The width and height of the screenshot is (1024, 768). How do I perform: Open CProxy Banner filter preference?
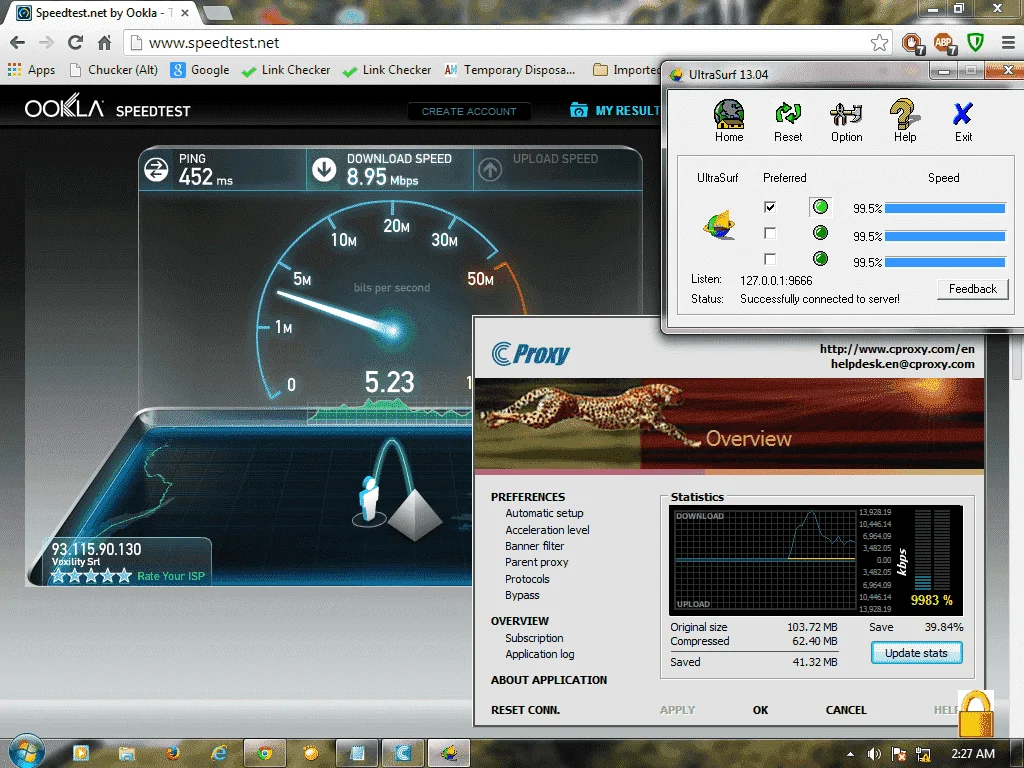534,546
